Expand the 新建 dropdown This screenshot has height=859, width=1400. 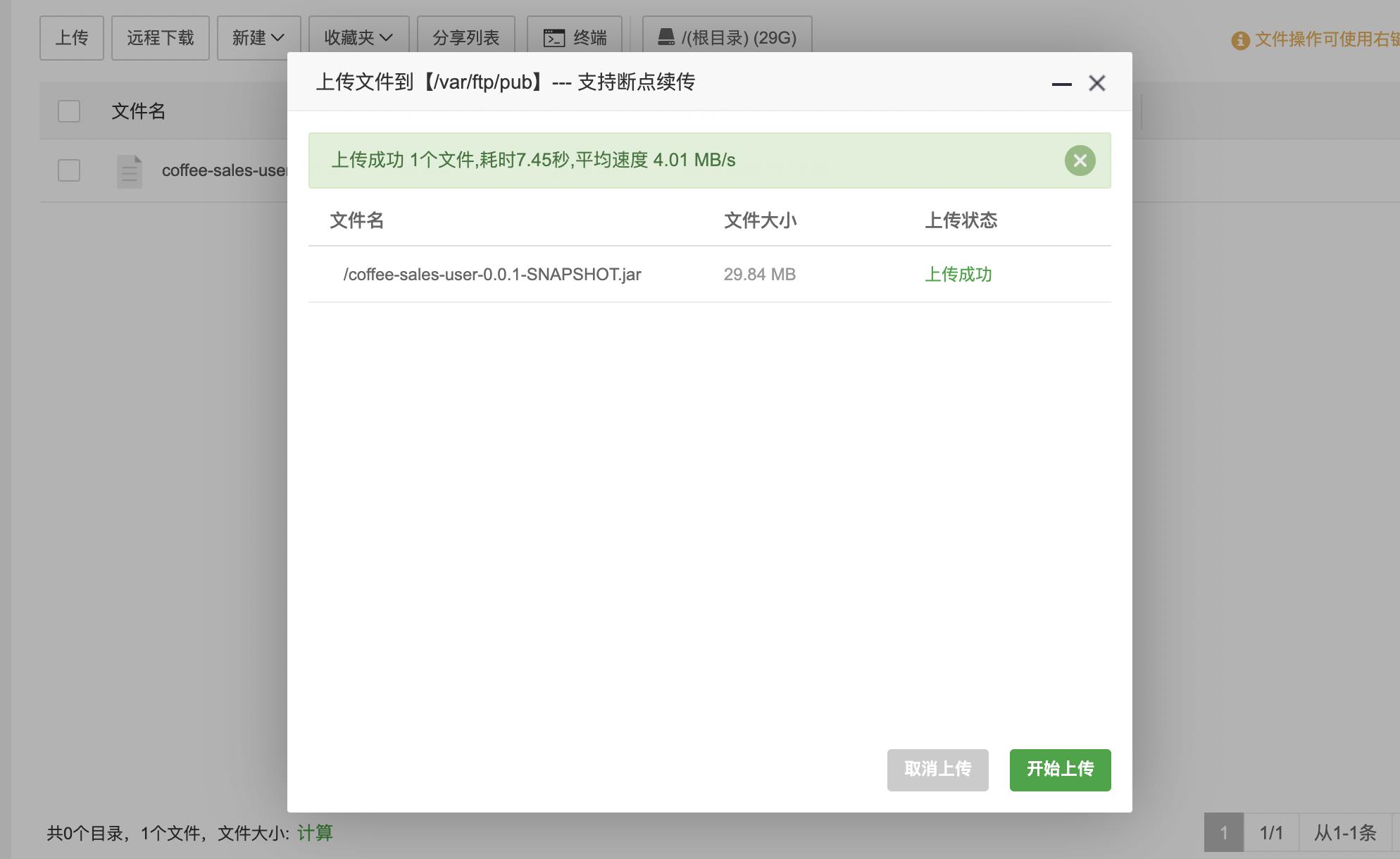pos(258,38)
